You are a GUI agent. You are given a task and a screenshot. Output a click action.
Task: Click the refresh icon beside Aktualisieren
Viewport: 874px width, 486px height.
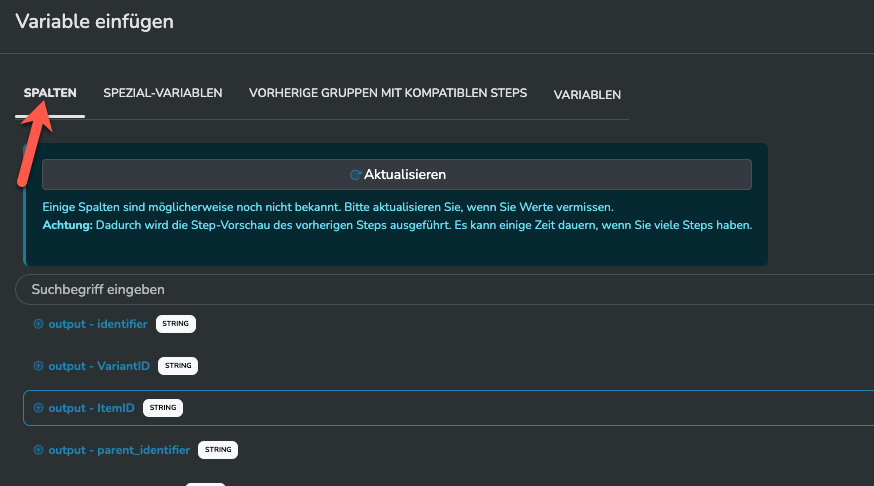[x=355, y=174]
